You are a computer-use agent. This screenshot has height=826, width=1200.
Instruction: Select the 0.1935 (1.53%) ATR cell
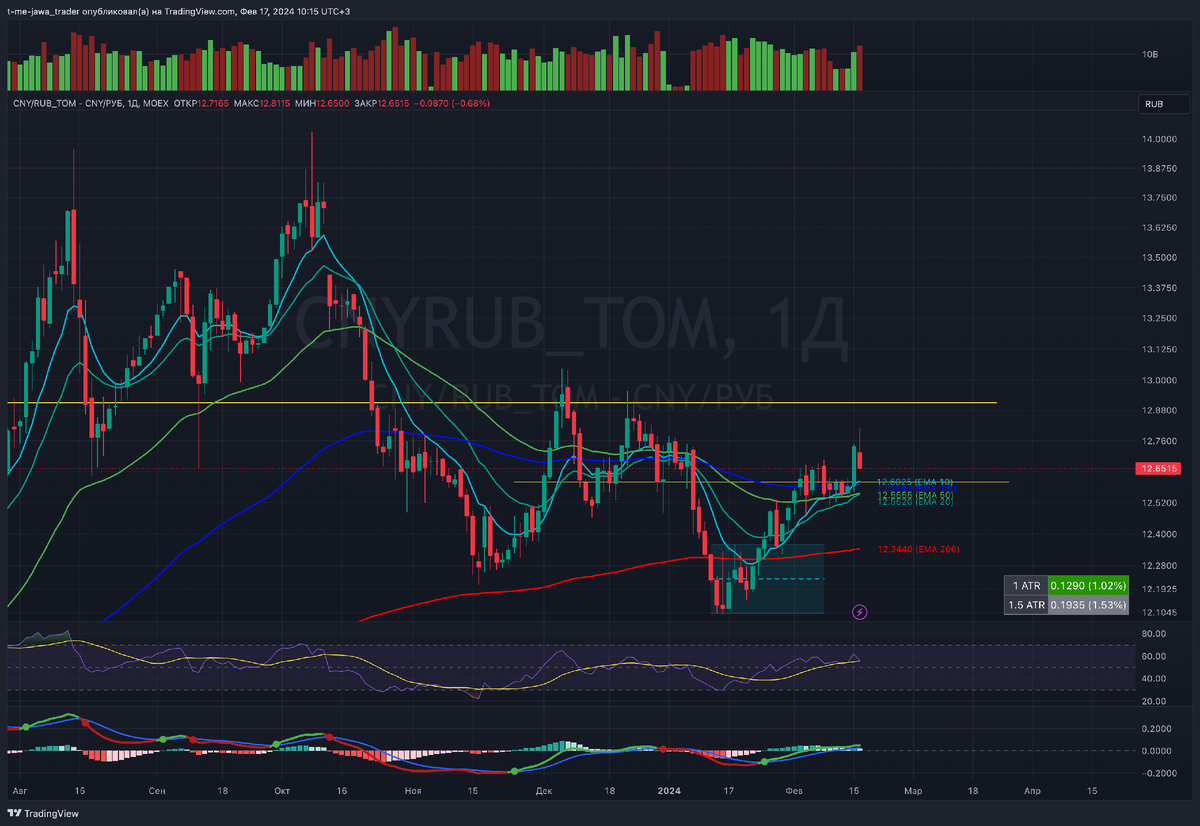coord(1090,605)
